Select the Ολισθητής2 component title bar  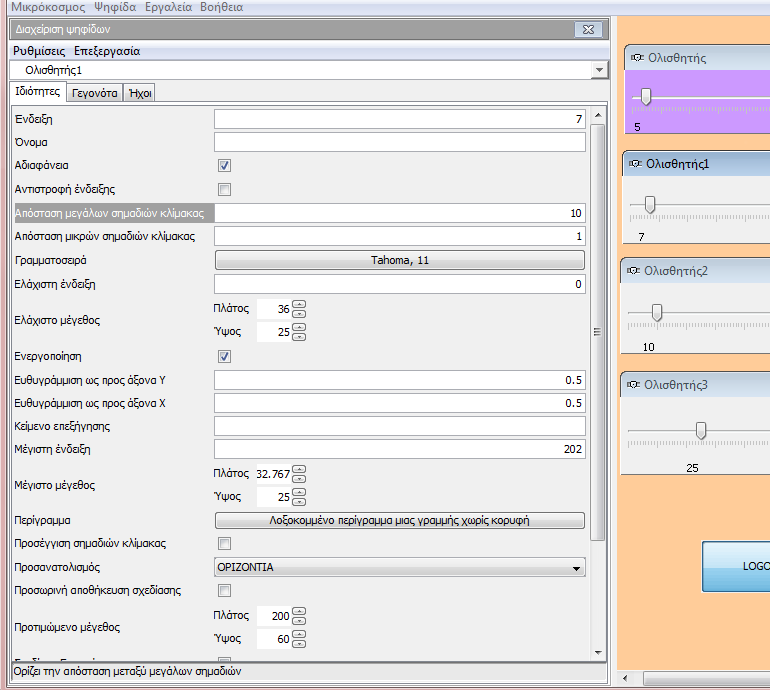click(x=695, y=271)
